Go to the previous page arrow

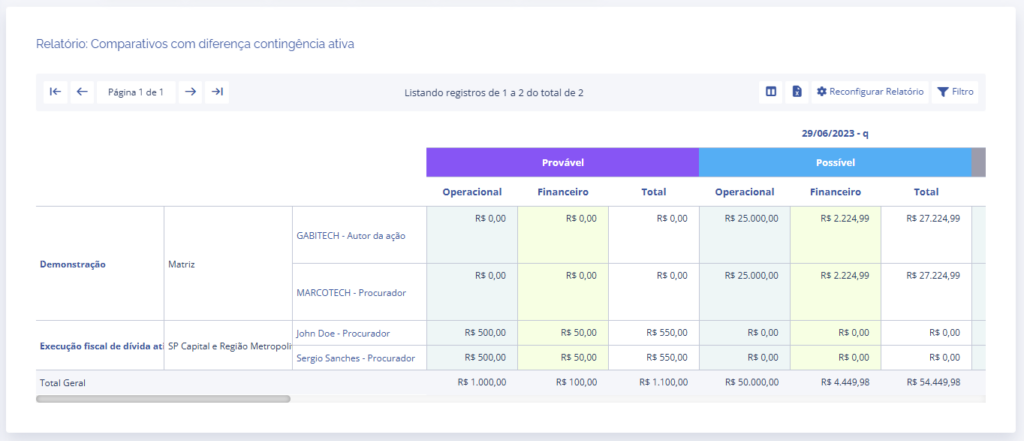[x=82, y=92]
